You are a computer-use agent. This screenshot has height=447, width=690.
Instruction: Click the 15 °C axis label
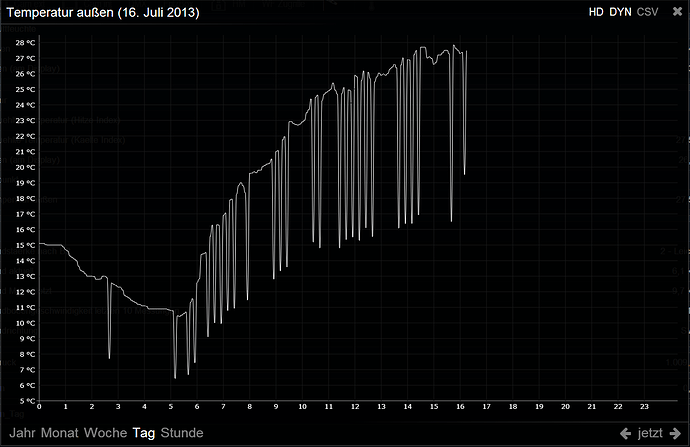(x=25, y=245)
